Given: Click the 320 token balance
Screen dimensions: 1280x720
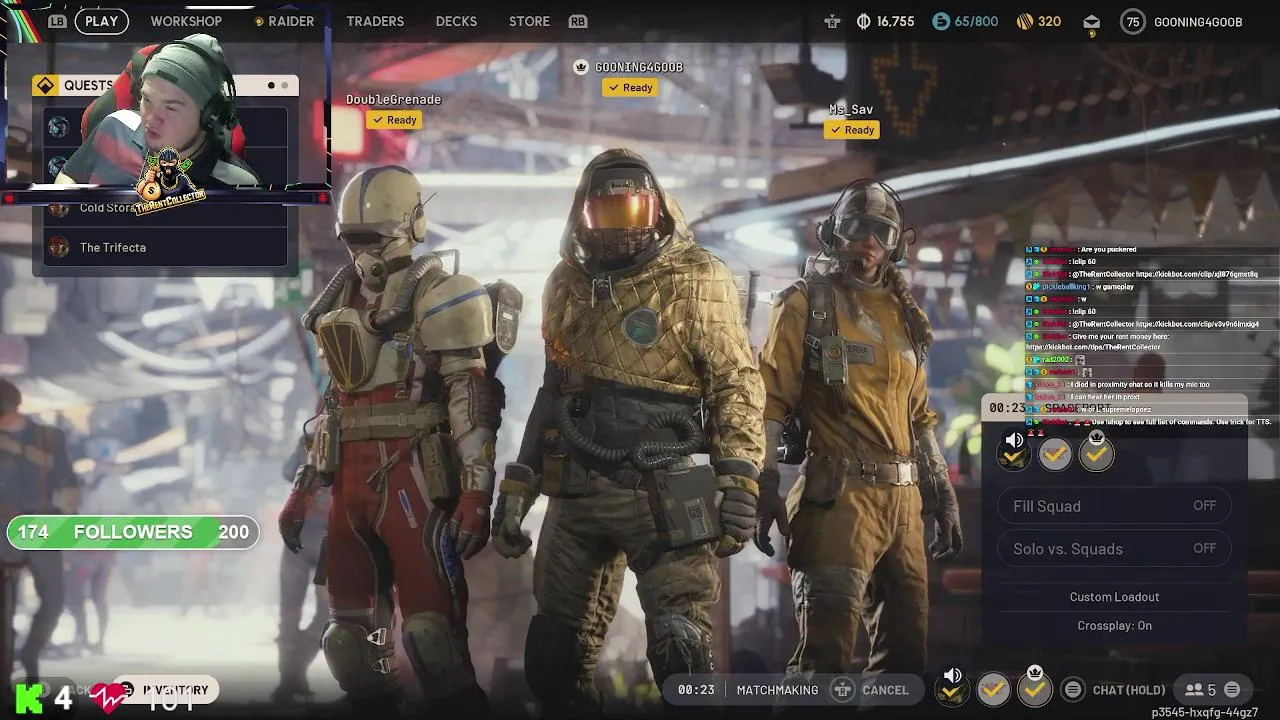Looking at the screenshot, I should (x=1049, y=21).
